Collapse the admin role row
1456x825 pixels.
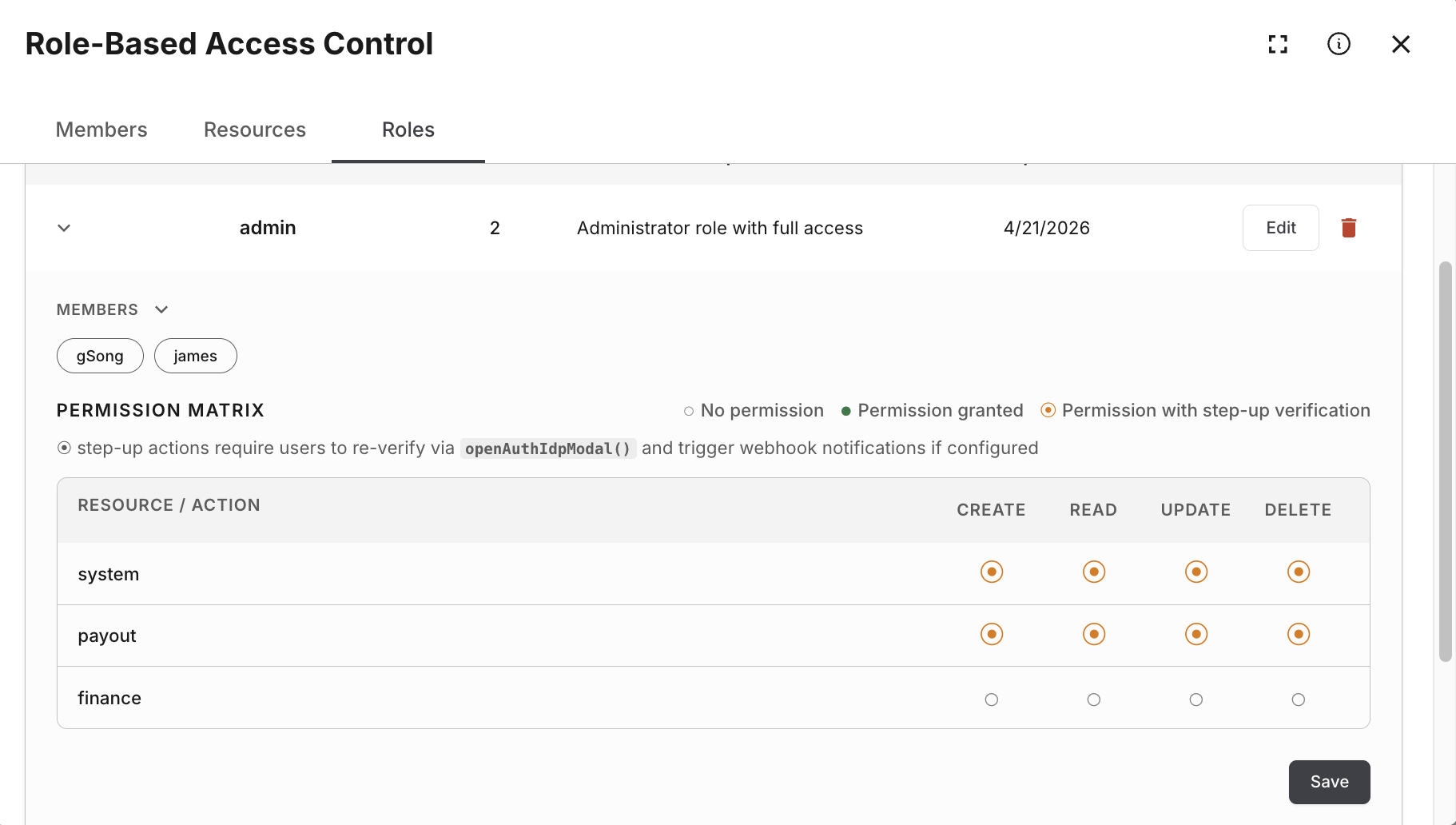point(64,228)
